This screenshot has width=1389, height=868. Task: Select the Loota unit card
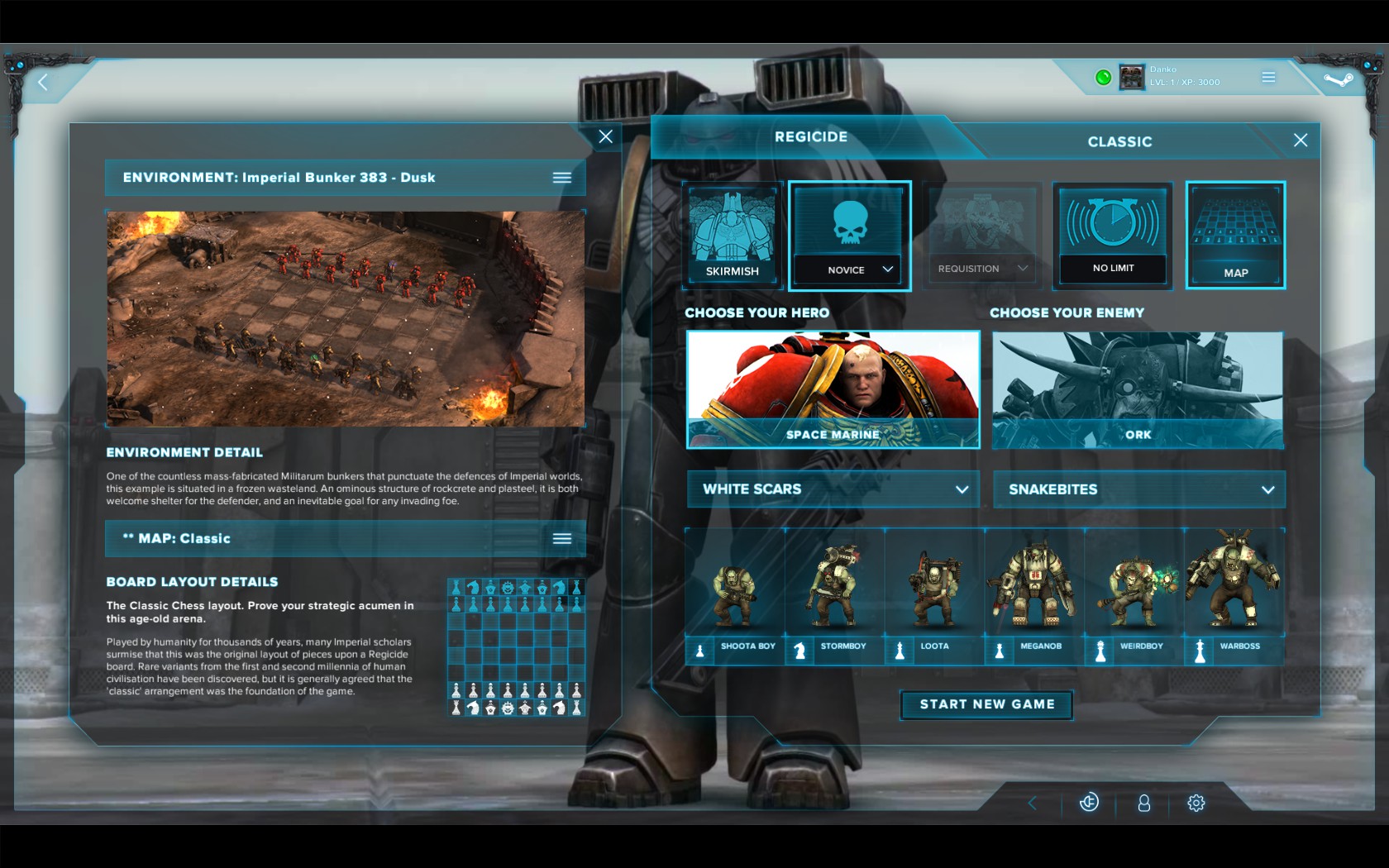coord(934,596)
